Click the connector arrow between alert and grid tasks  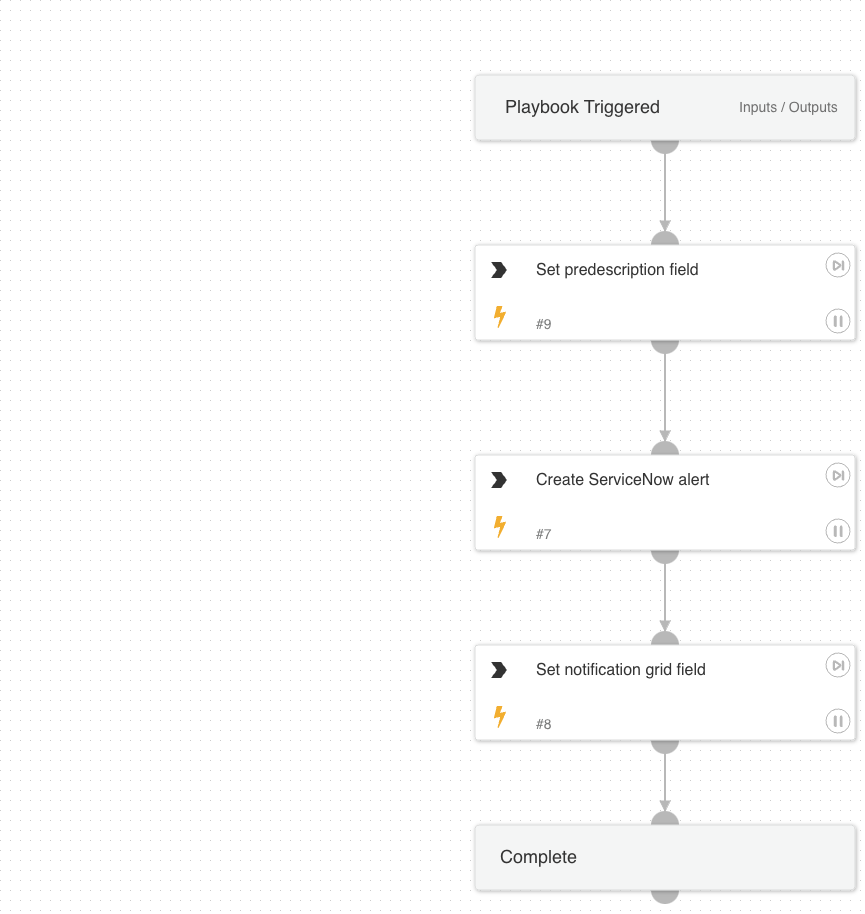pos(665,600)
